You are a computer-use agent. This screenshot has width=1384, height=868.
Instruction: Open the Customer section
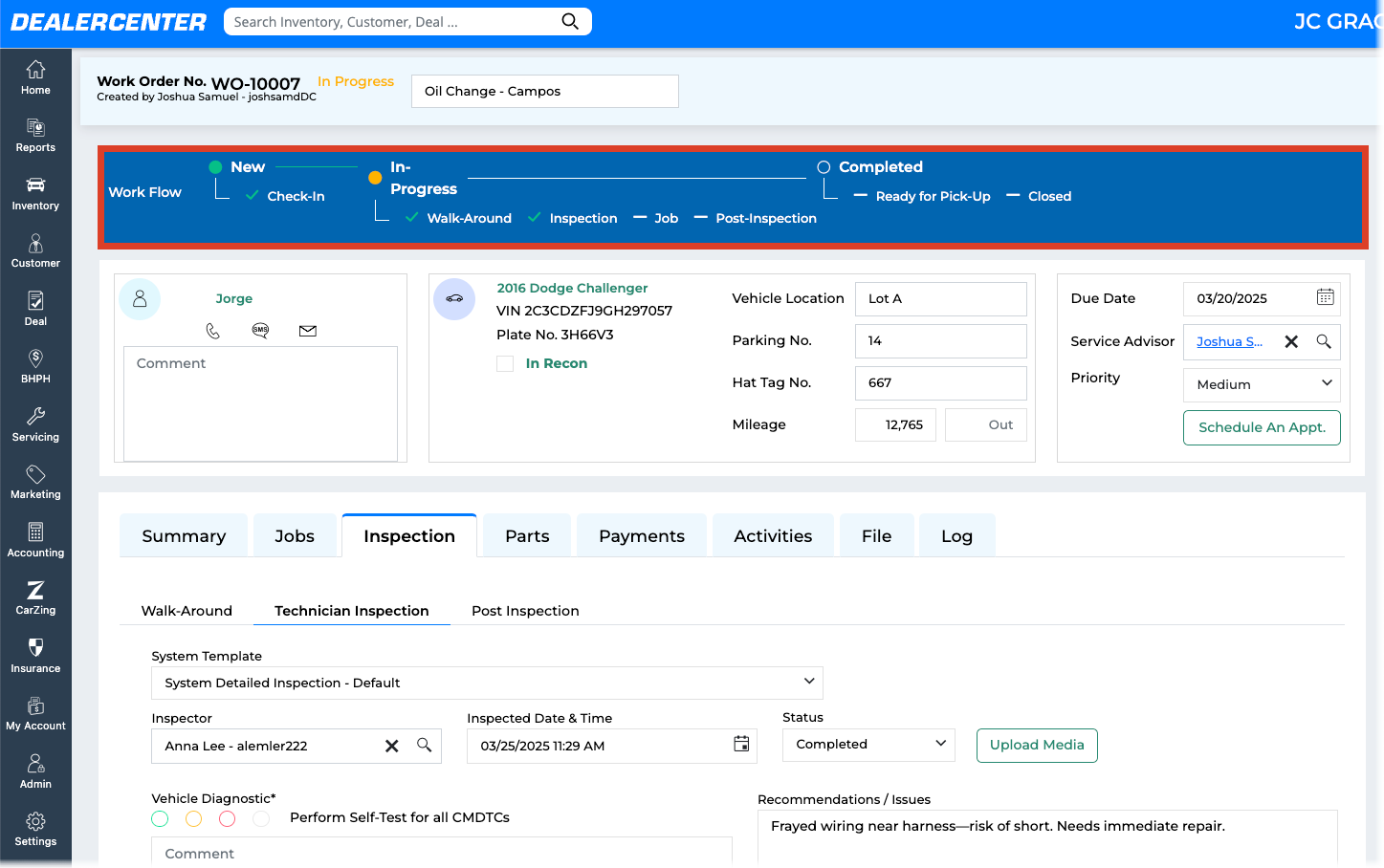click(x=35, y=251)
